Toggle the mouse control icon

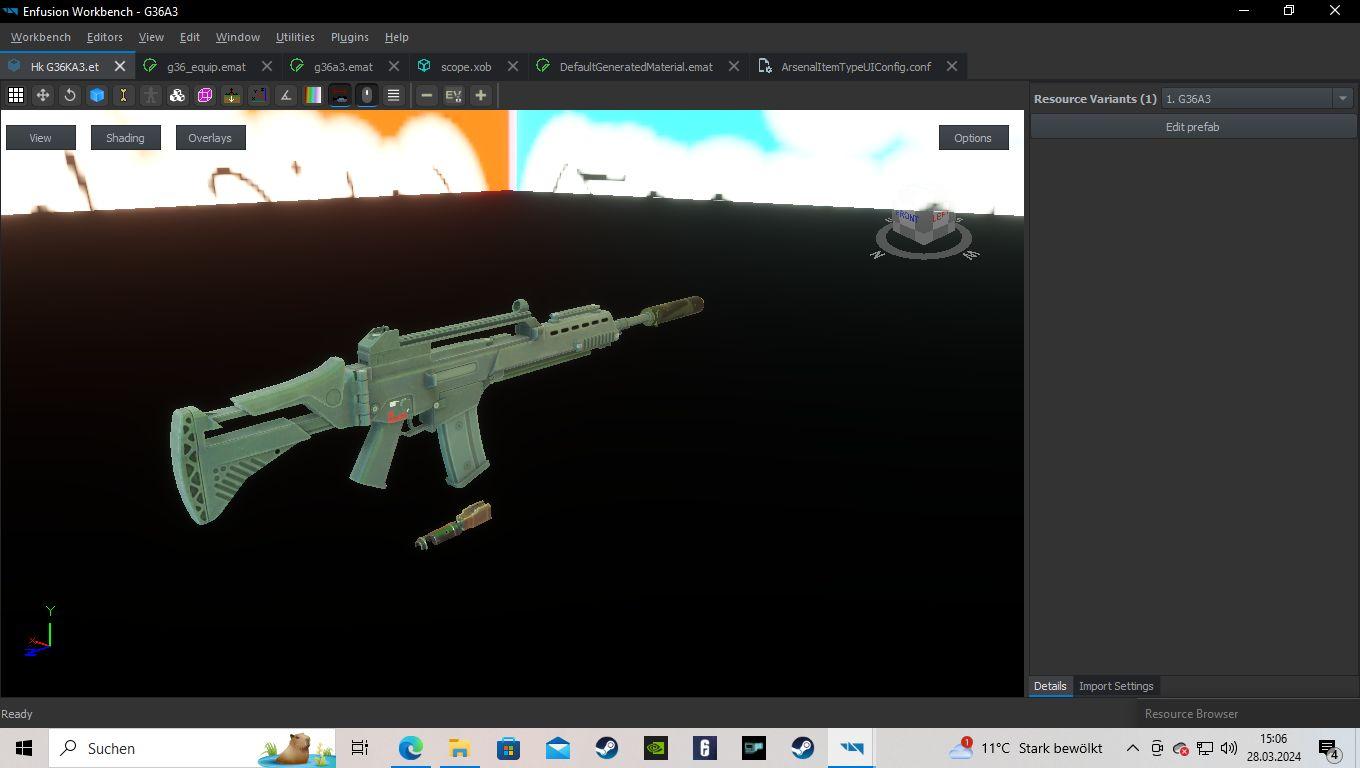[x=367, y=95]
